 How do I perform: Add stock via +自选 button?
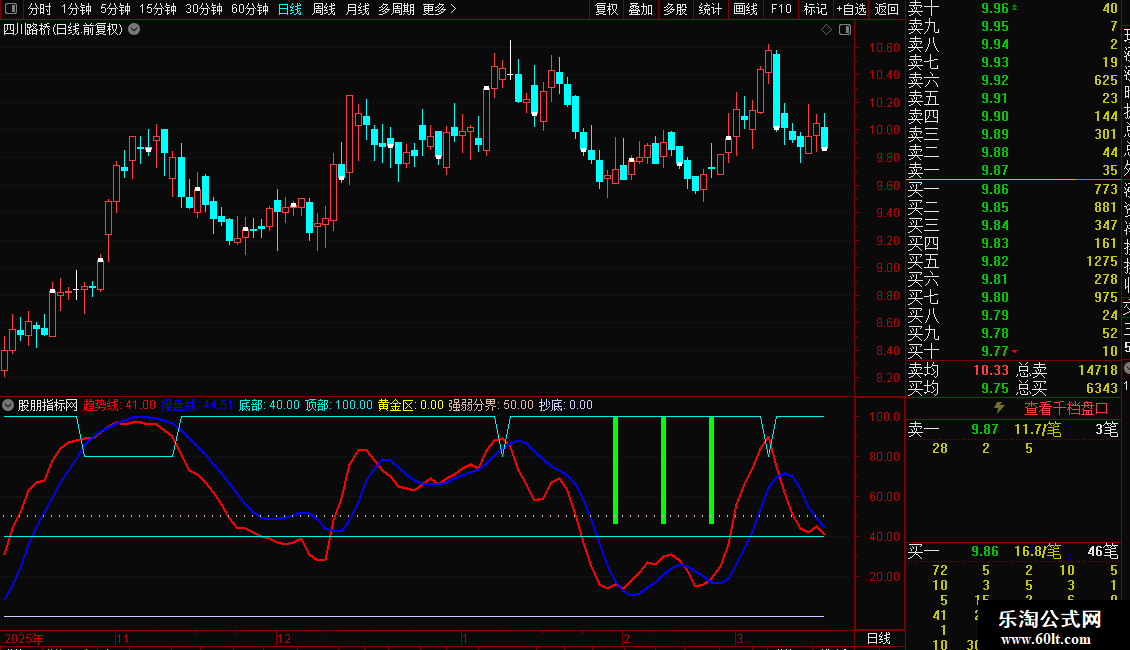(851, 9)
